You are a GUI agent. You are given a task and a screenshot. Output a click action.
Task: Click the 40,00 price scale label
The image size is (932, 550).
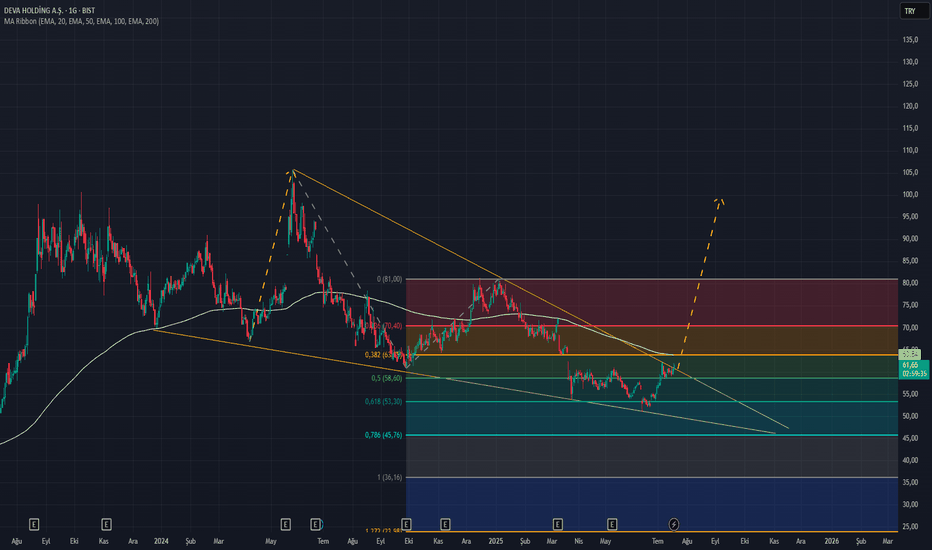[910, 460]
